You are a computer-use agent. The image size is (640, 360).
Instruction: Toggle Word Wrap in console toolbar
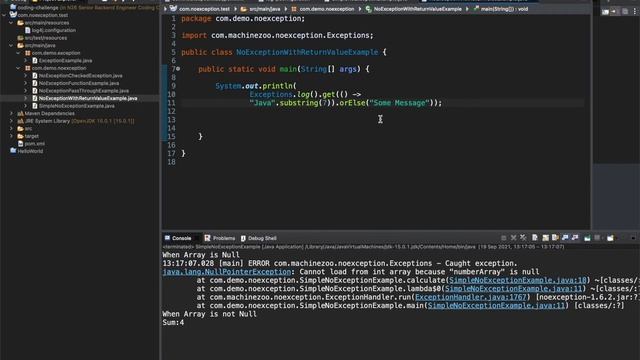pyautogui.click(x=555, y=238)
